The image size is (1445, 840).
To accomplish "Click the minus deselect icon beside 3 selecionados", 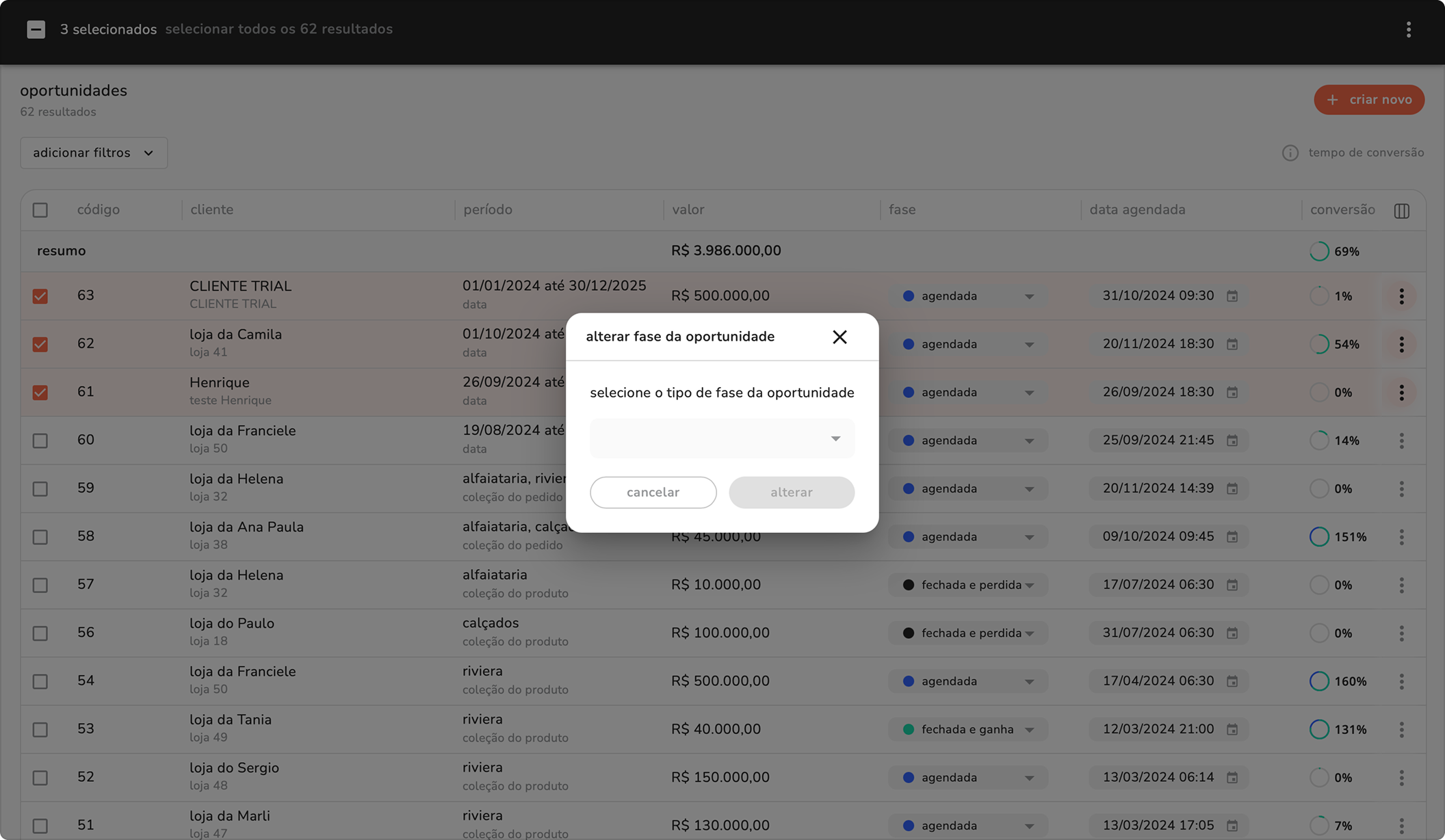I will (x=36, y=29).
